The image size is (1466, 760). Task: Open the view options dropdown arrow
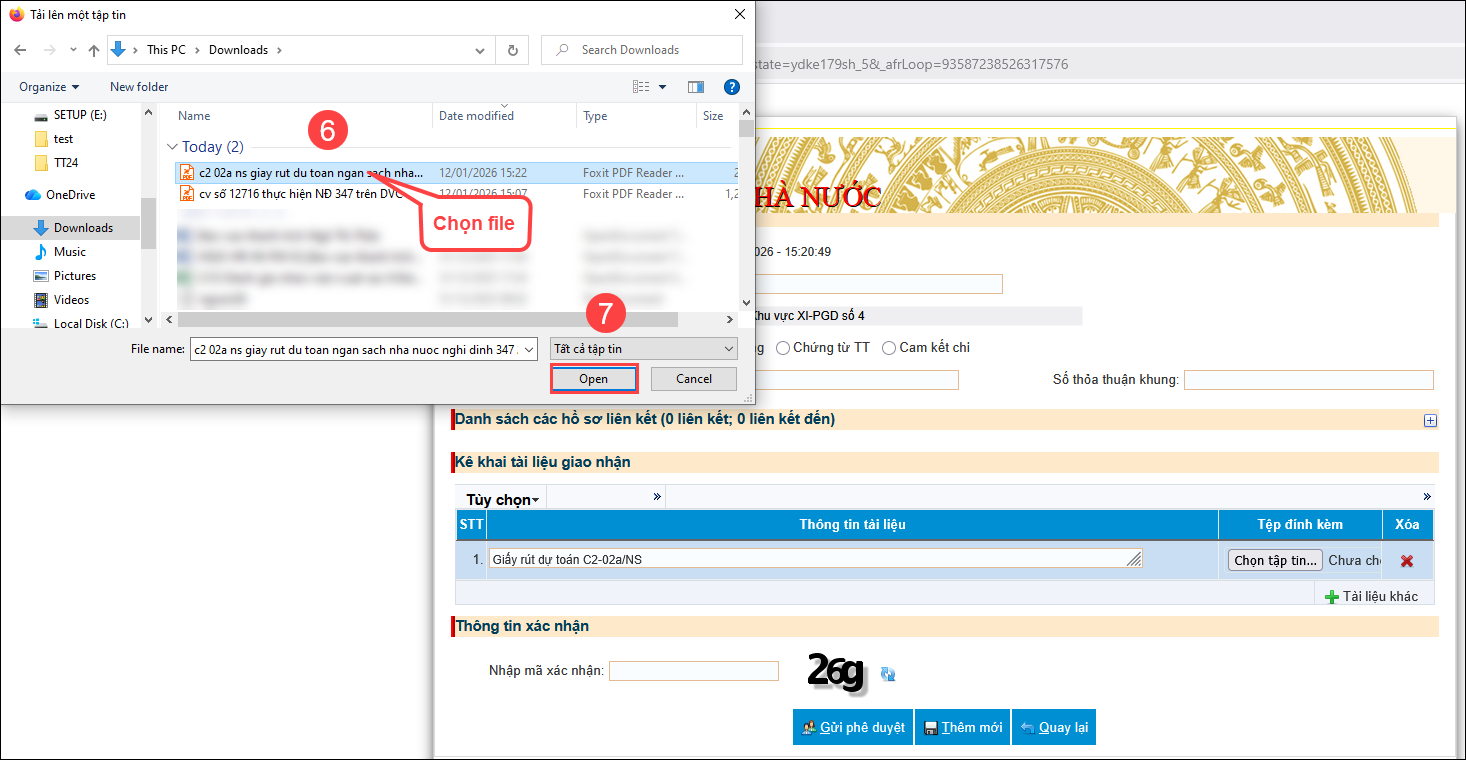(662, 87)
